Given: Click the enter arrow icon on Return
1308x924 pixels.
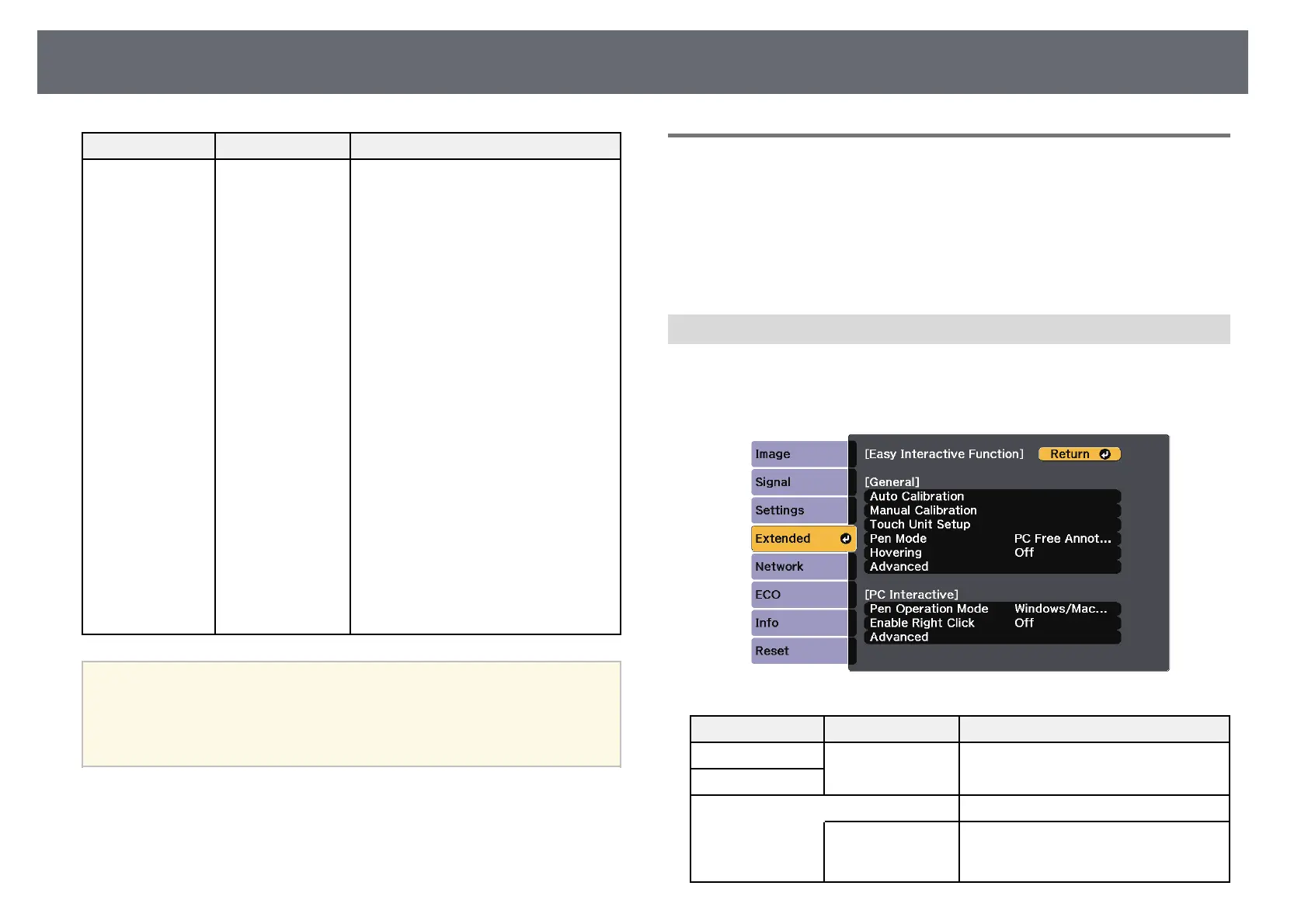Looking at the screenshot, I should (x=1104, y=454).
